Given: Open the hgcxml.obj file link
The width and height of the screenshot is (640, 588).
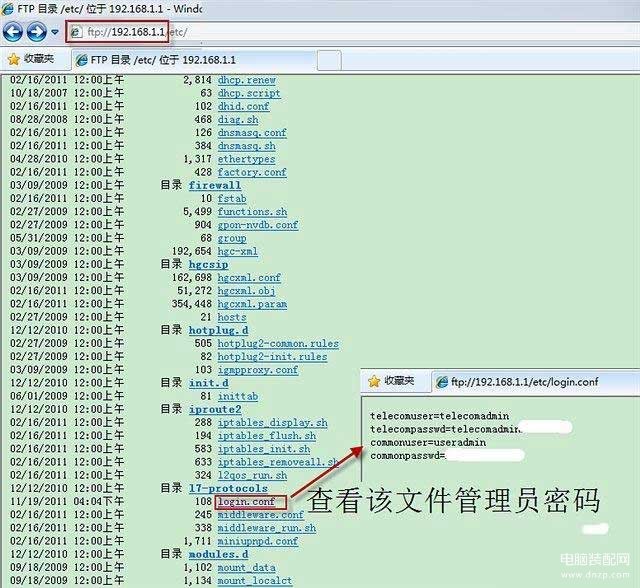Looking at the screenshot, I should pos(246,291).
